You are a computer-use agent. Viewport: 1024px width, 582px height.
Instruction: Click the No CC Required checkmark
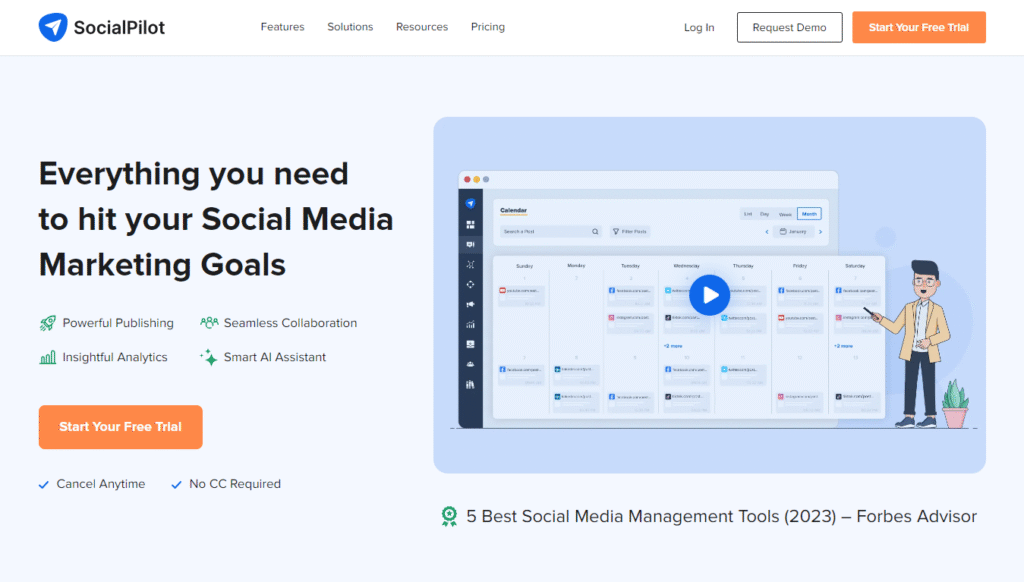(176, 485)
